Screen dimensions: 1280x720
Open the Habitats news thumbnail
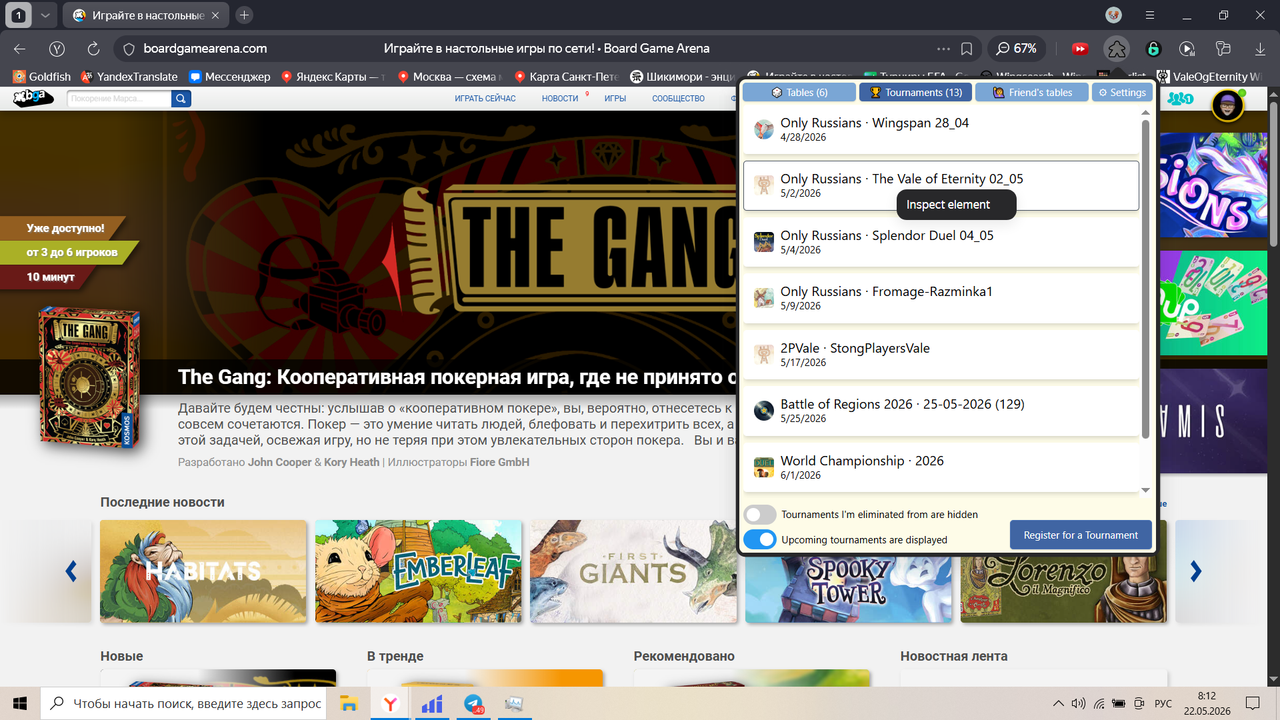pyautogui.click(x=203, y=571)
